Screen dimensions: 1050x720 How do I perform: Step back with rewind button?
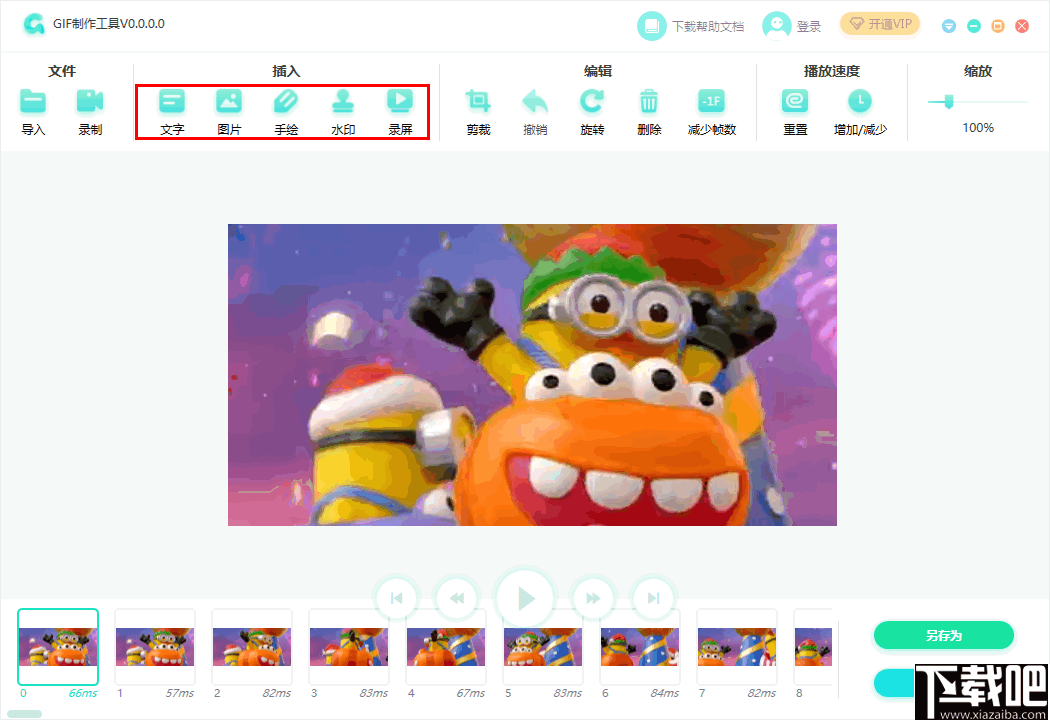pos(457,598)
